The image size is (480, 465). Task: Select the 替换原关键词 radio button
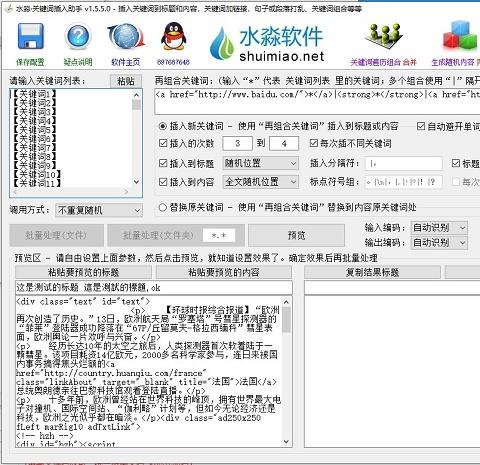click(163, 207)
